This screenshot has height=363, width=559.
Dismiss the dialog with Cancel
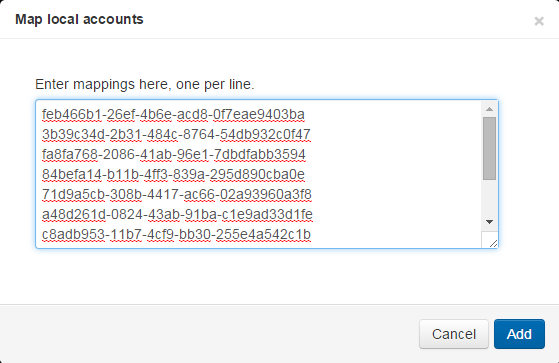453,334
